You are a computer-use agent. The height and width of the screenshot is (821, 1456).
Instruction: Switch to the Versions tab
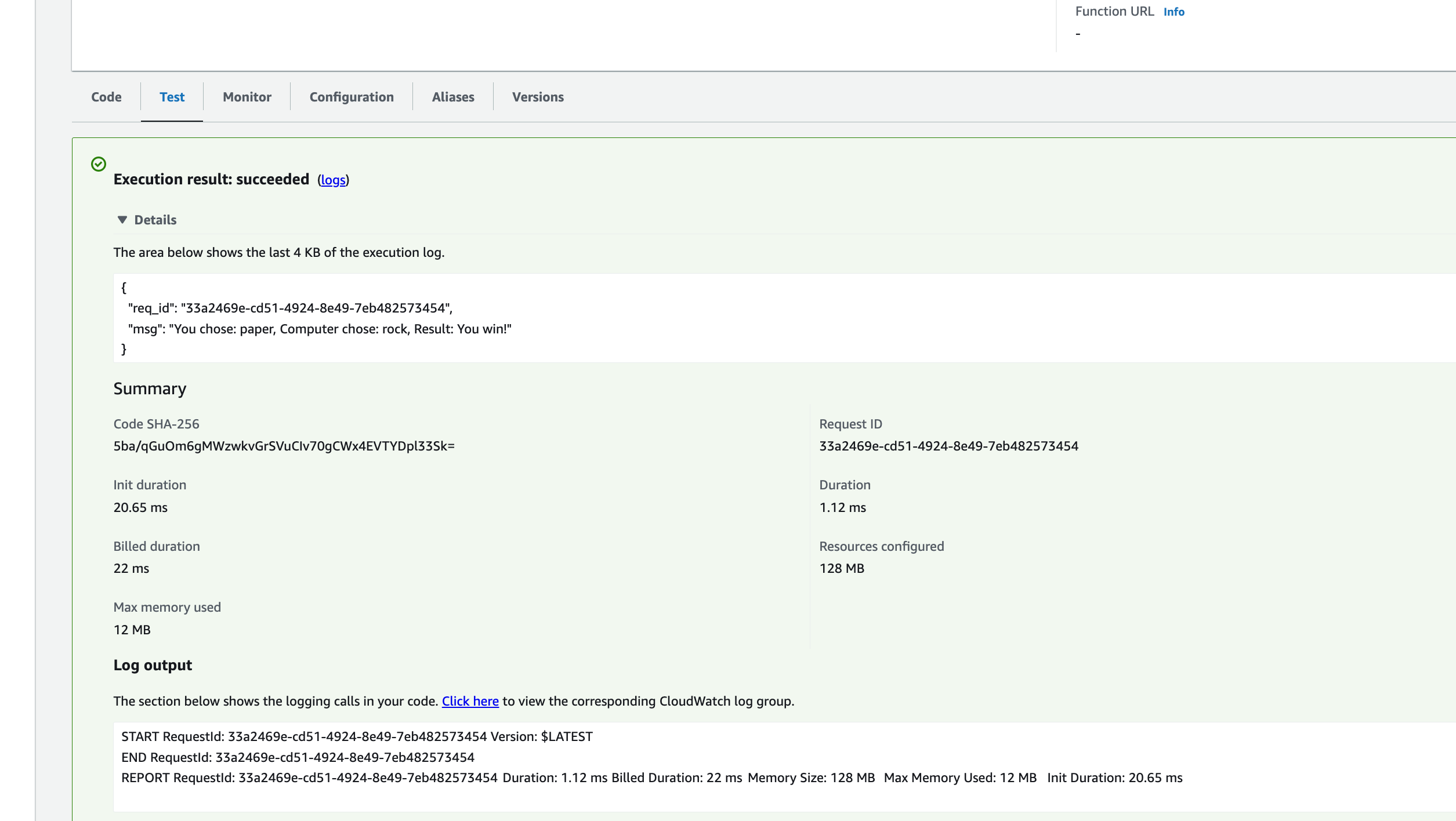coord(538,97)
